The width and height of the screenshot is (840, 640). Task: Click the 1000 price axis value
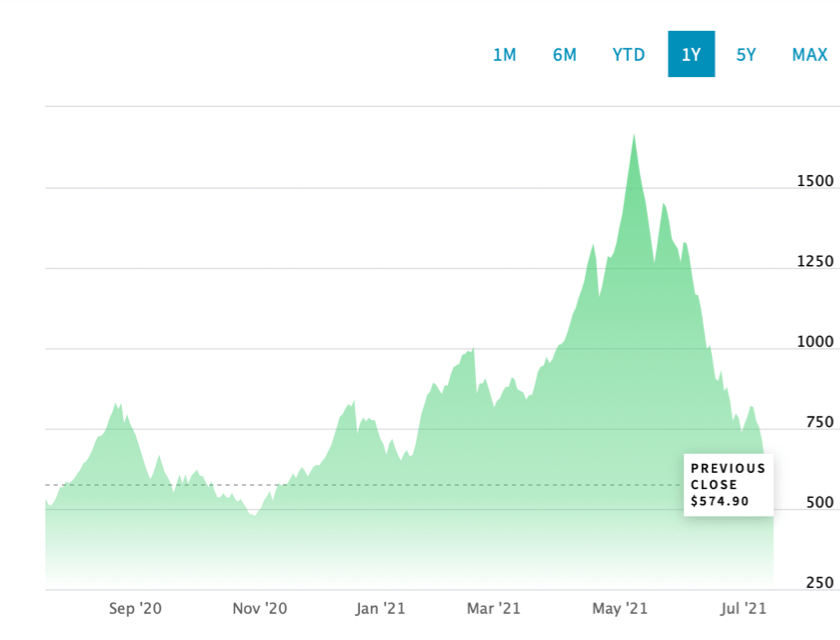tap(816, 342)
